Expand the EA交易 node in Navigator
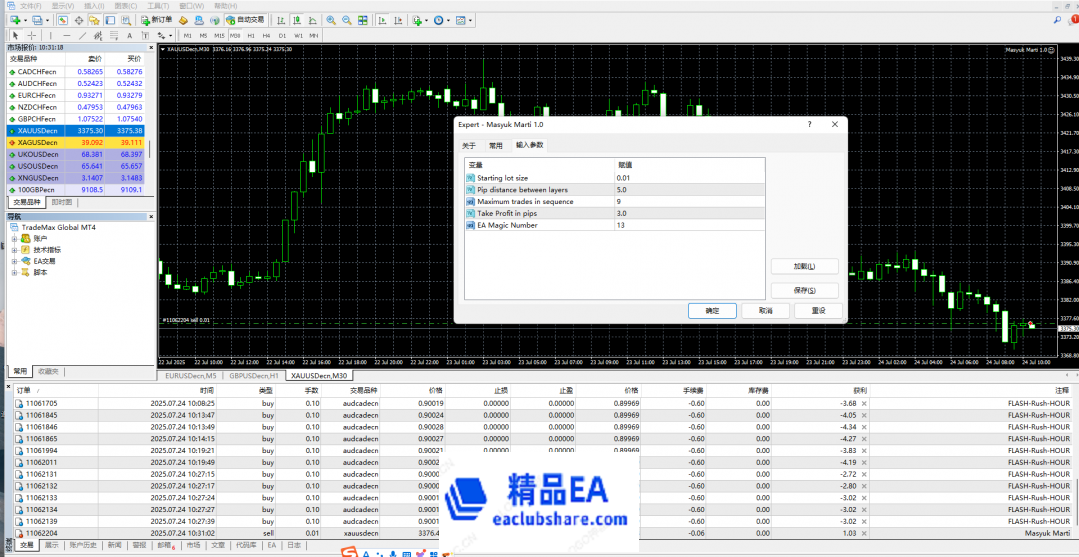The height and width of the screenshot is (557, 1079). point(14,261)
